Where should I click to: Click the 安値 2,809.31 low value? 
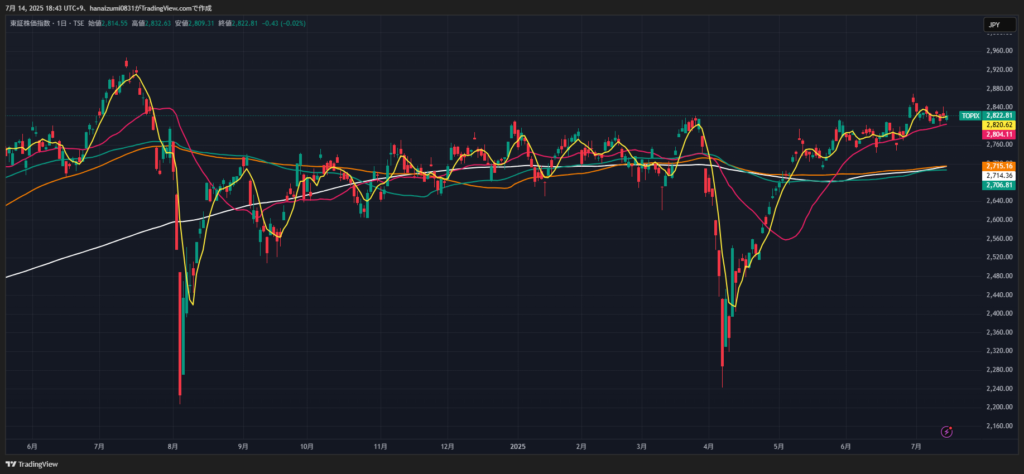tap(195, 24)
